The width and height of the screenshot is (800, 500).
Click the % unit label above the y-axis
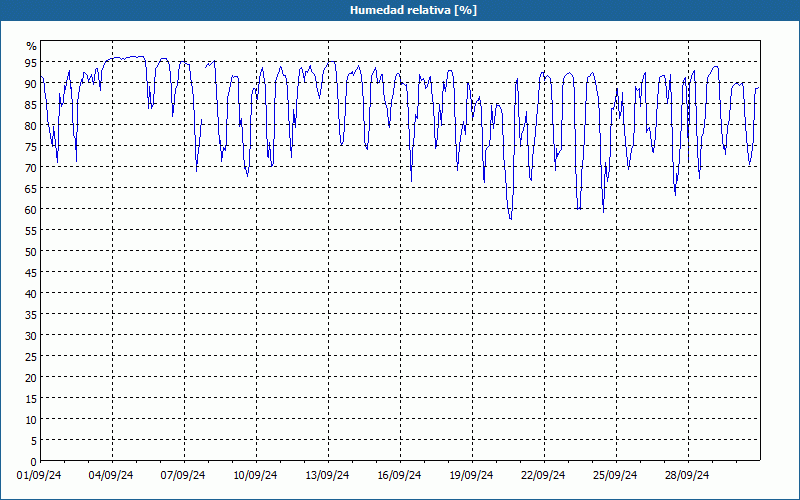pyautogui.click(x=32, y=46)
